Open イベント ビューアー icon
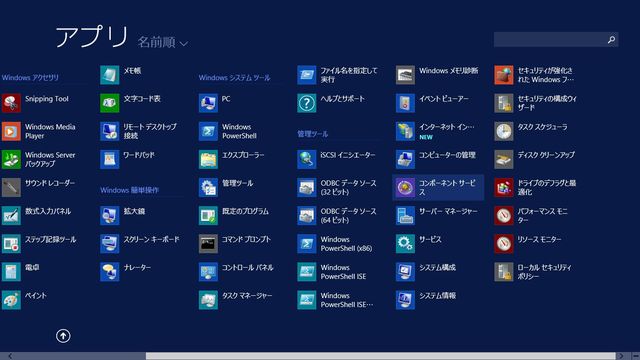This screenshot has width=640, height=360. 405,103
